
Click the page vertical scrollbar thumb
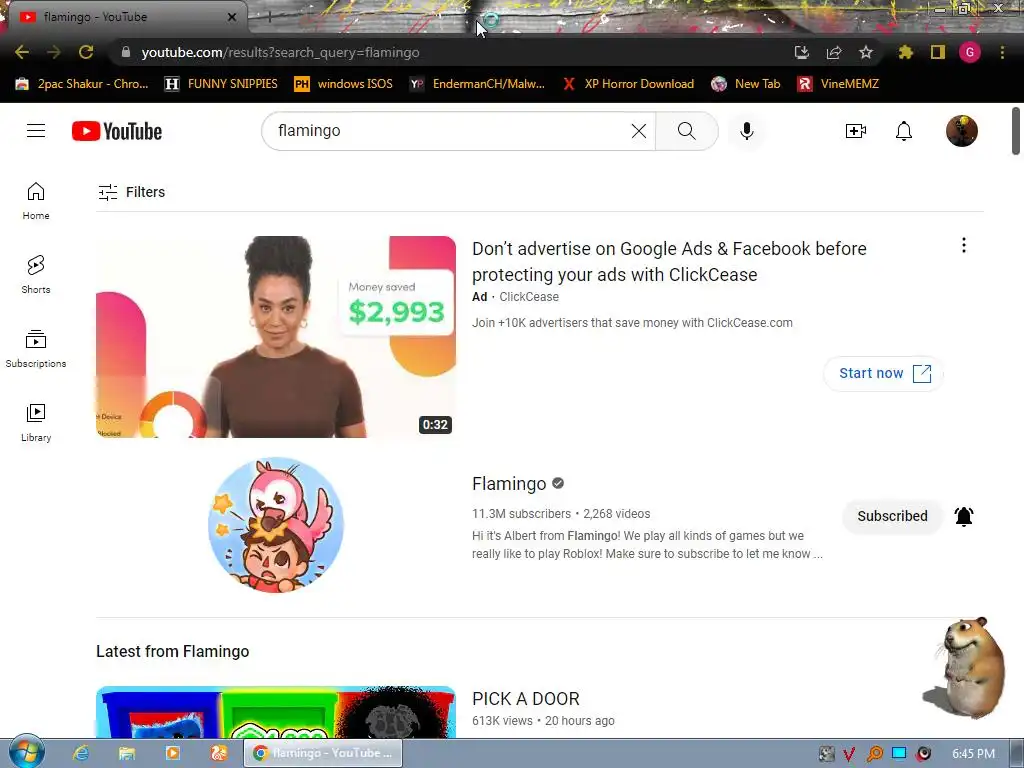[x=1016, y=131]
